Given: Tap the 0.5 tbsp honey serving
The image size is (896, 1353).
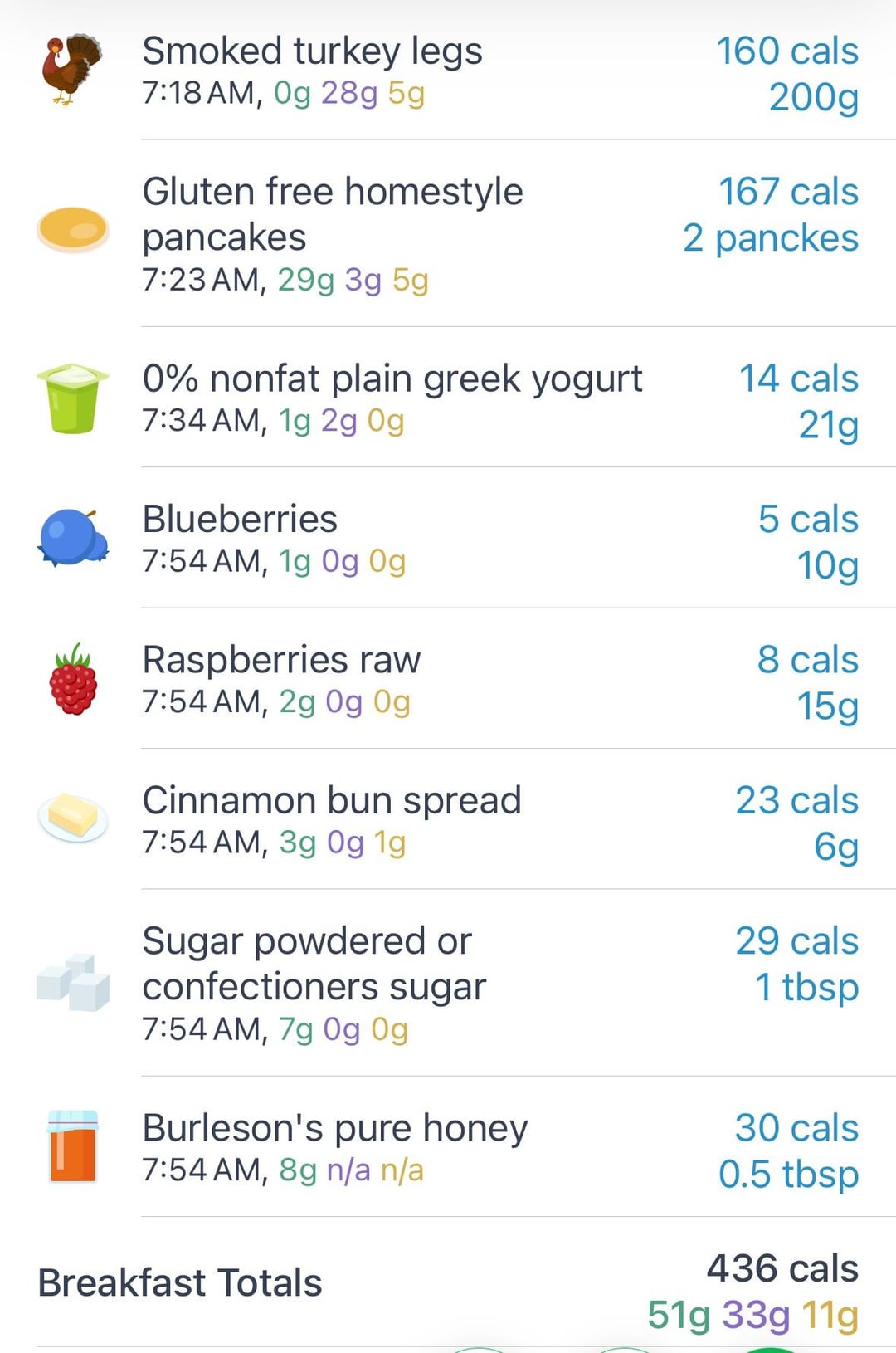Looking at the screenshot, I should click(788, 1174).
